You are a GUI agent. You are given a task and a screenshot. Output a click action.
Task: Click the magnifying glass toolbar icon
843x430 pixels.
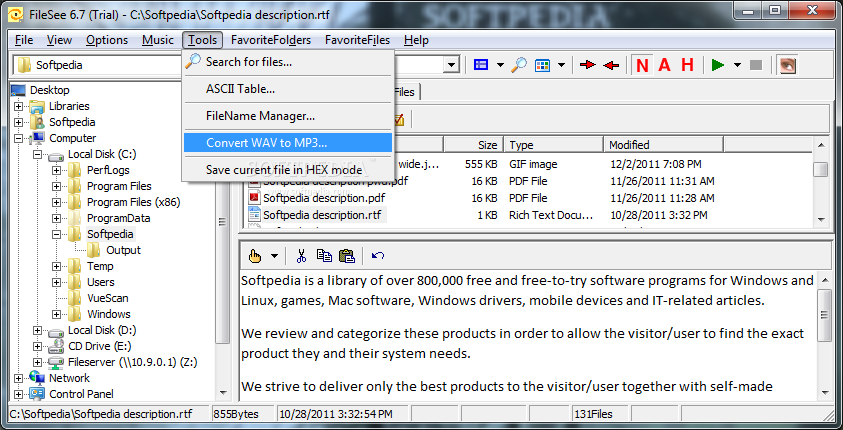519,65
